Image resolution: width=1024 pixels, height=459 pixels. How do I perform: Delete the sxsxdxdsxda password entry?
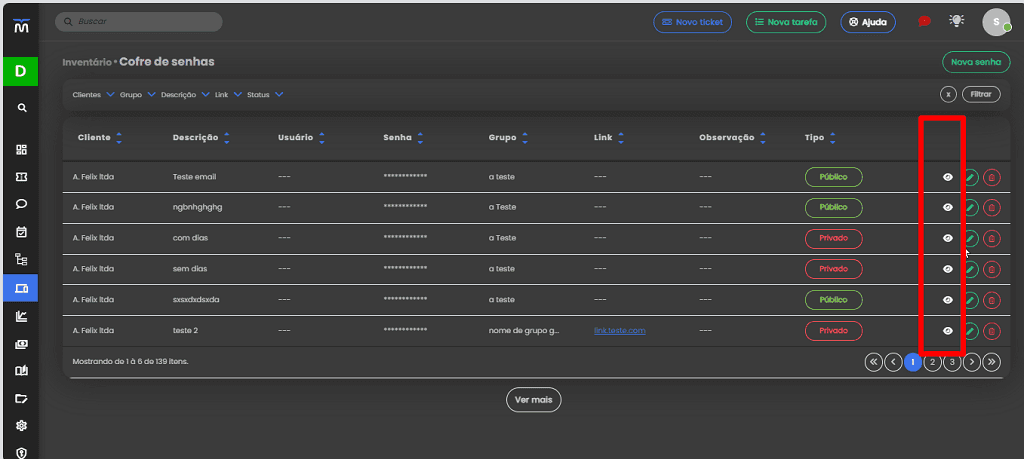tap(991, 300)
